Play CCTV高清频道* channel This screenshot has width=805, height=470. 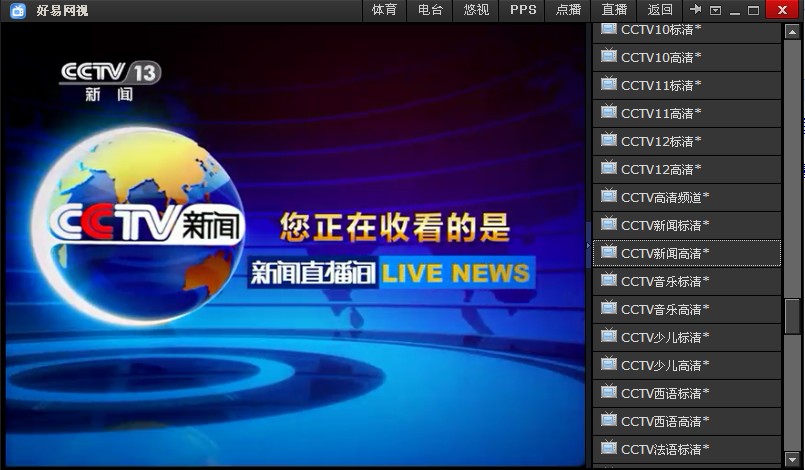687,197
